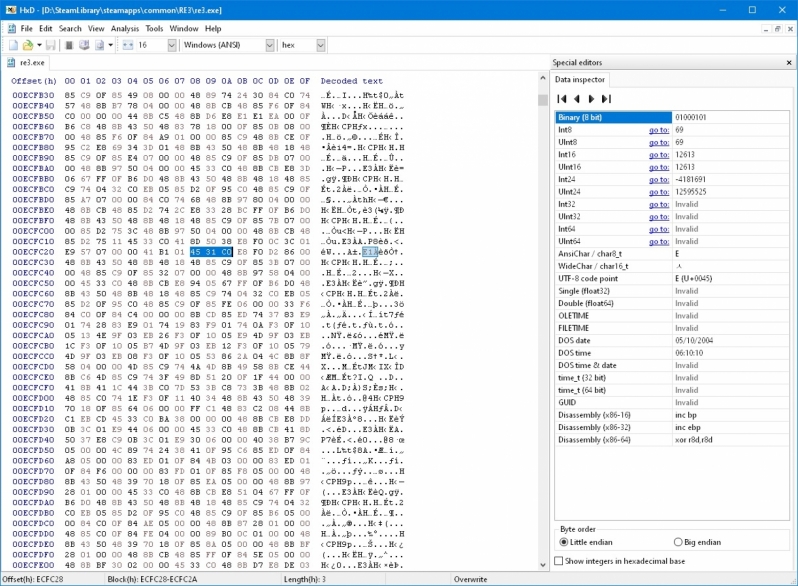
Task: Select the re3.exe document tab
Action: click(26, 63)
